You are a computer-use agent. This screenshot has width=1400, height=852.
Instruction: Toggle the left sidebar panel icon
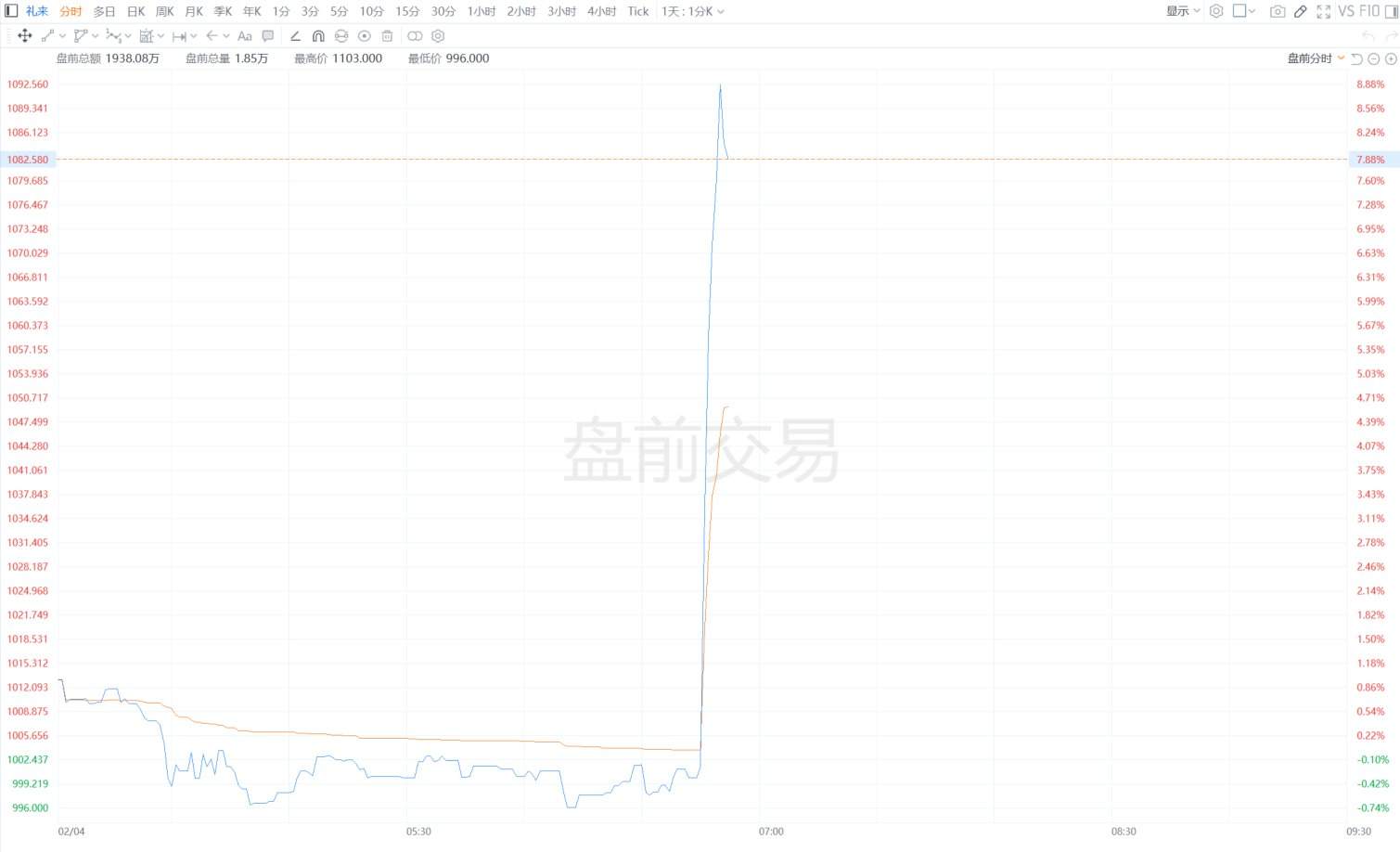tap(12, 11)
